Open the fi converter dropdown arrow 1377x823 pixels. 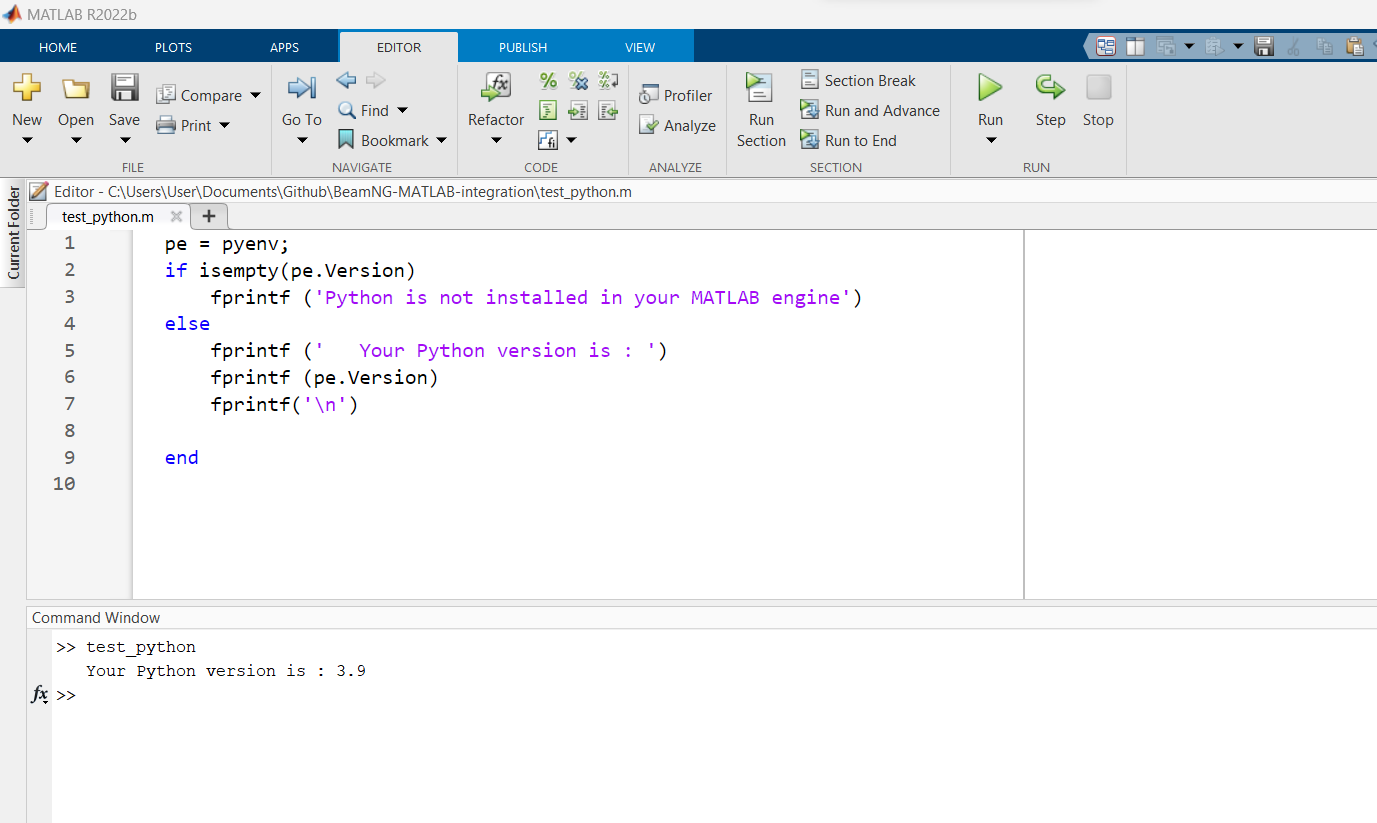[x=571, y=141]
